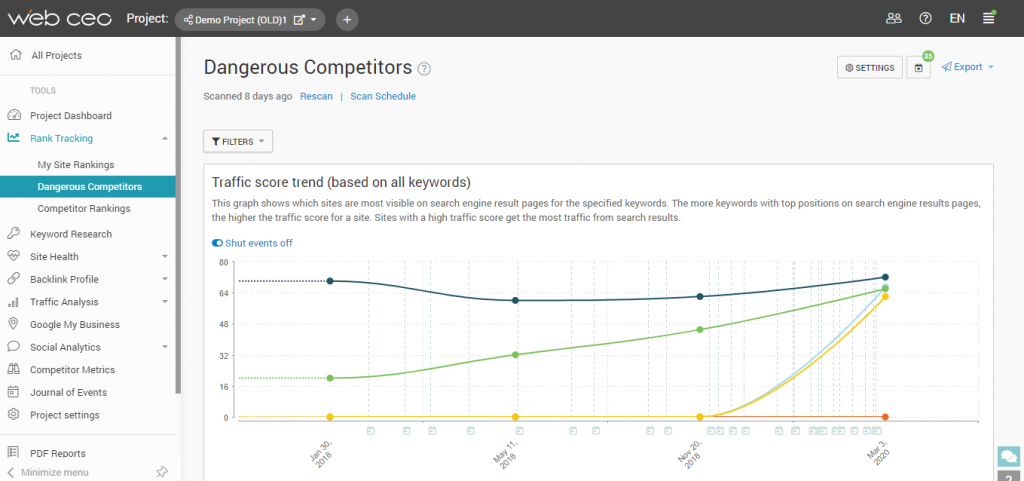Open project external link icon in project selector
1024x481 pixels.
pyautogui.click(x=299, y=20)
